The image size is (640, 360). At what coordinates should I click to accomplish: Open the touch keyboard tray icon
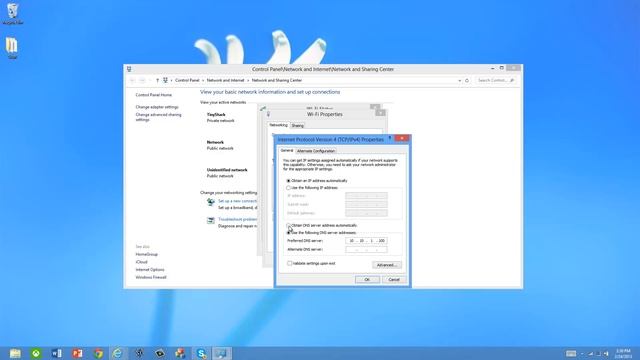tap(571, 353)
